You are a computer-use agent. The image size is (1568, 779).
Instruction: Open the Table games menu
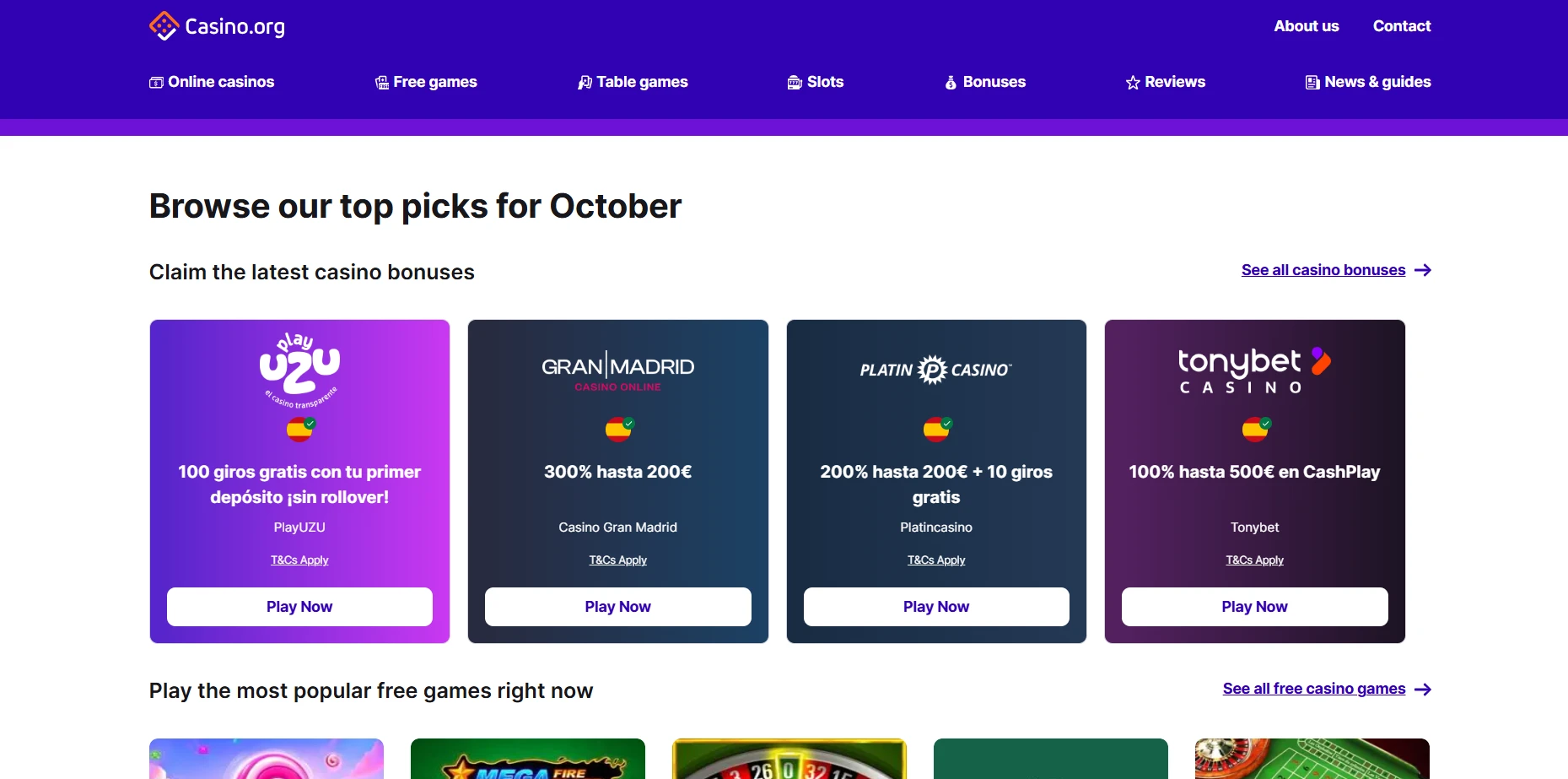tap(633, 82)
